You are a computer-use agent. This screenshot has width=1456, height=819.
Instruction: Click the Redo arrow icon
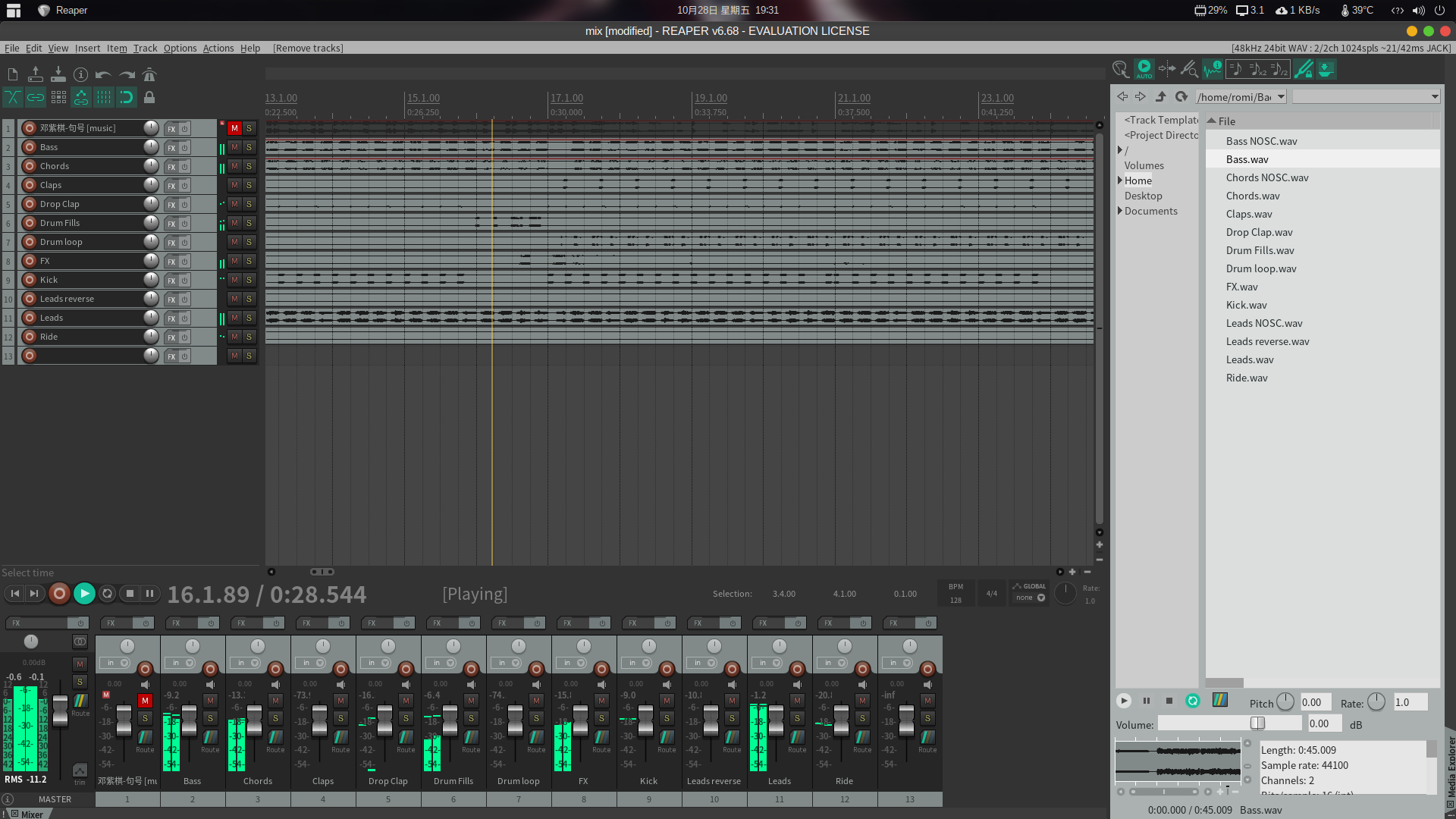tap(127, 74)
